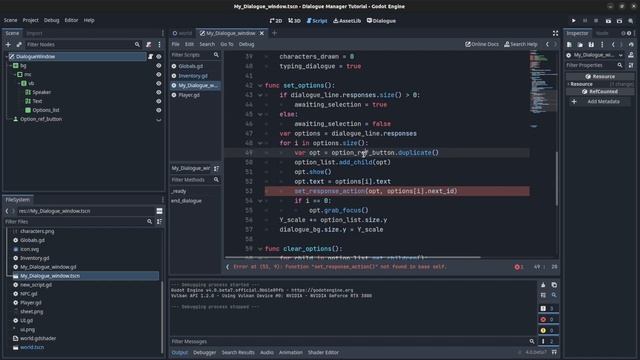Viewport: 640px width, 360px height.
Task: Select My_Dialogue_window.gd in FileSystem
Action: [x=48, y=267]
